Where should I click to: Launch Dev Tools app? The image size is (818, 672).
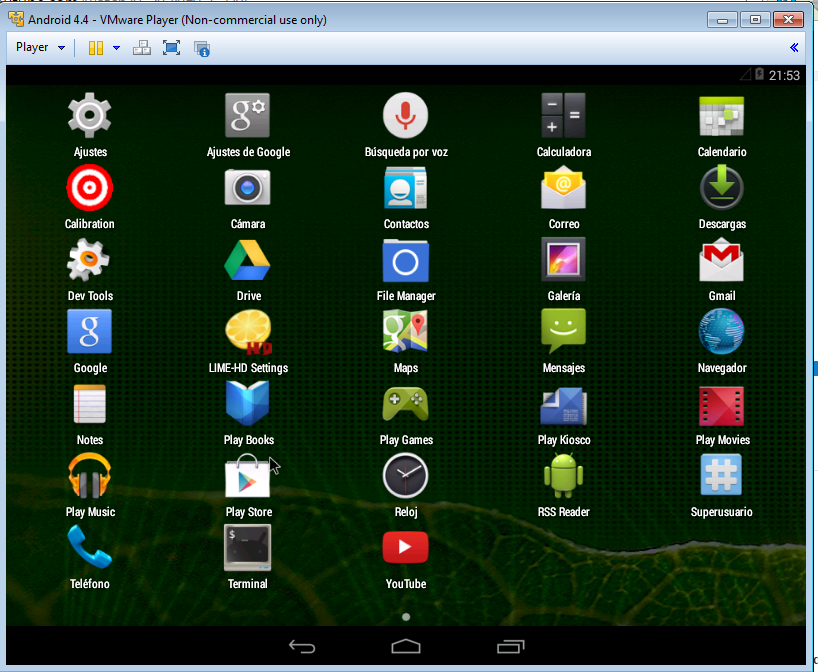(89, 260)
